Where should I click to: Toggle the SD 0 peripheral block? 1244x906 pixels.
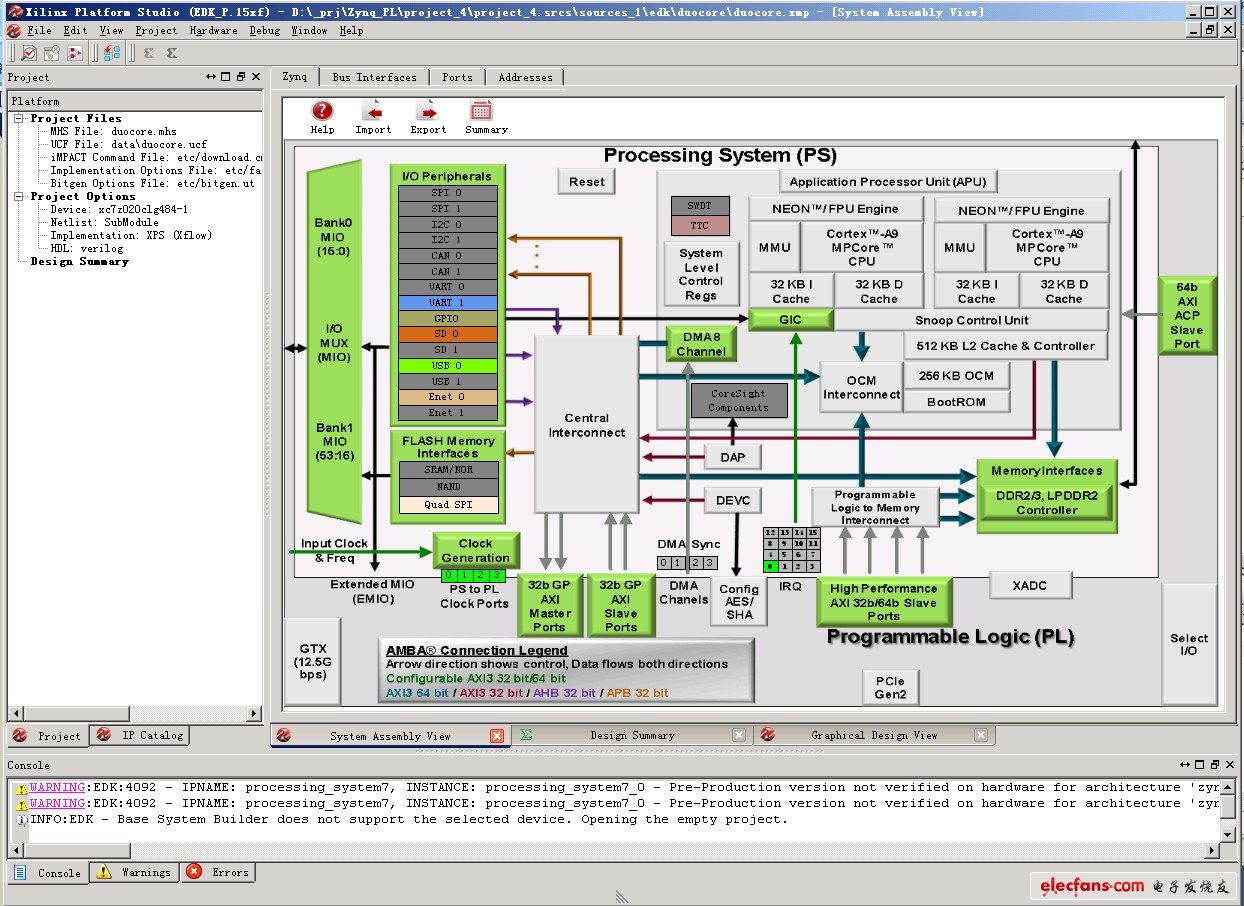coord(446,334)
